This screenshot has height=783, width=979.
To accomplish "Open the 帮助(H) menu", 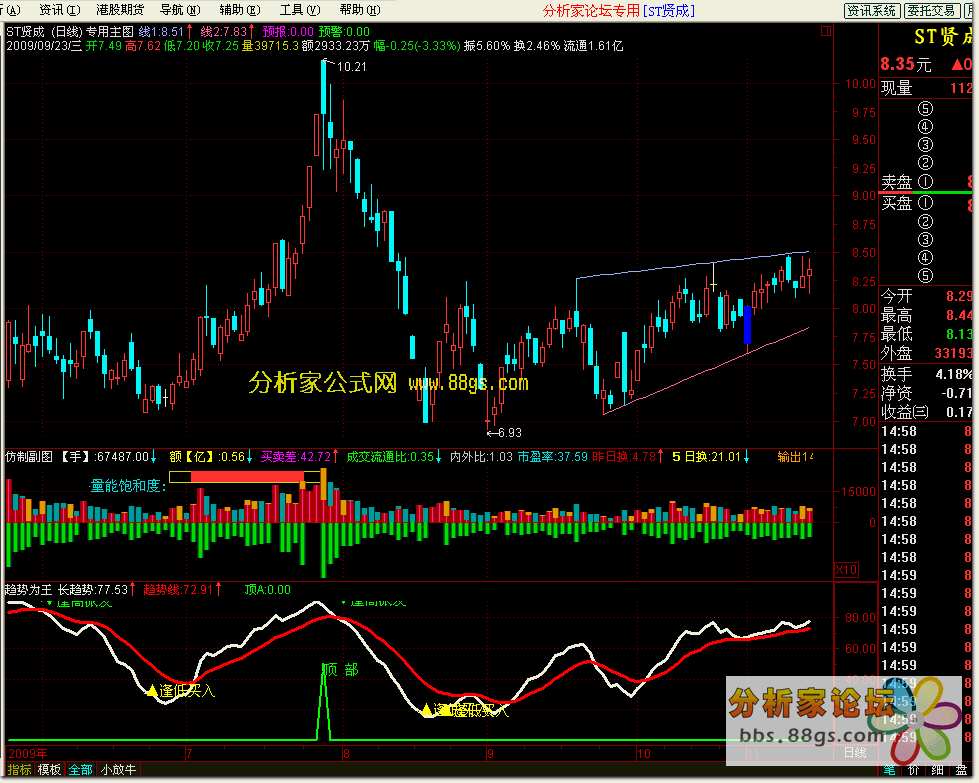I will 360,10.
